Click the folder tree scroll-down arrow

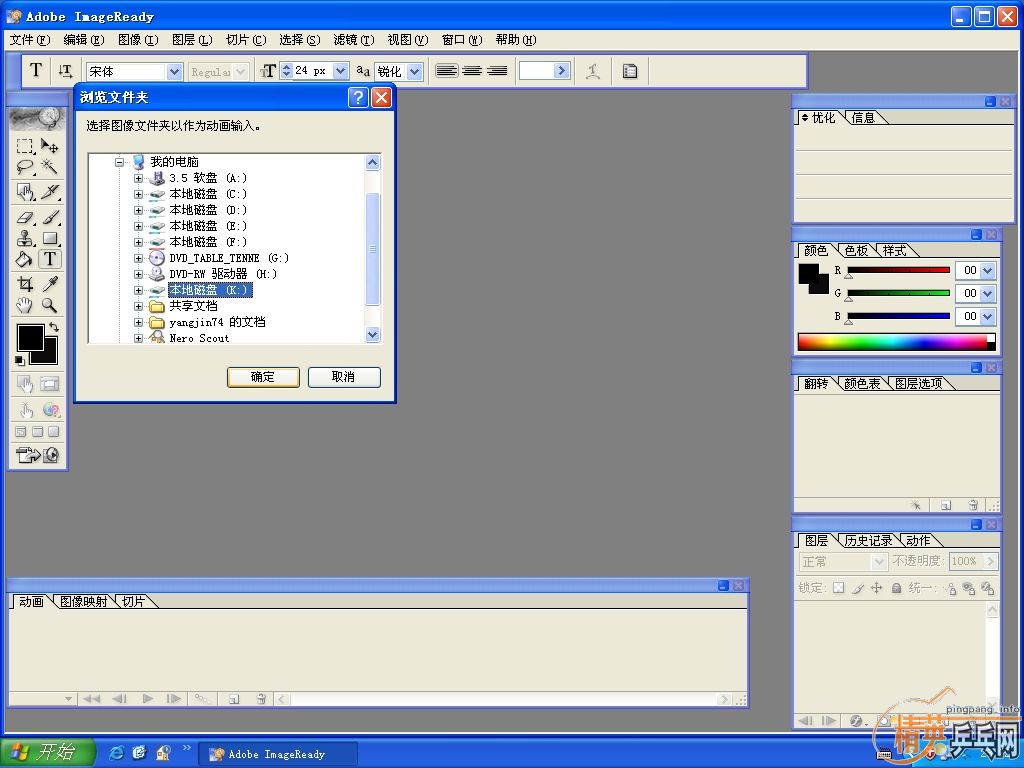pos(372,335)
